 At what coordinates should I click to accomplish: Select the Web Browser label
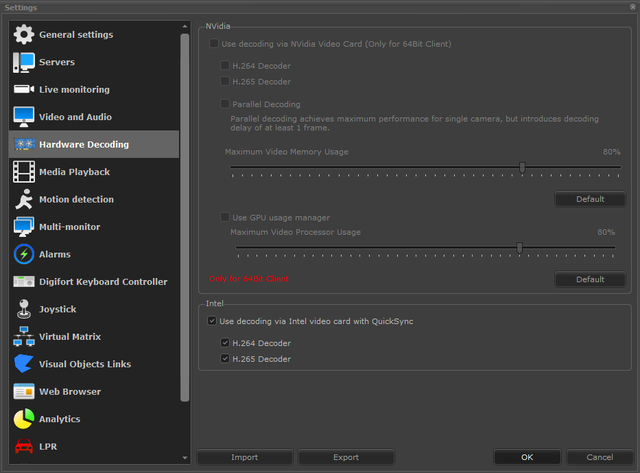pos(70,391)
